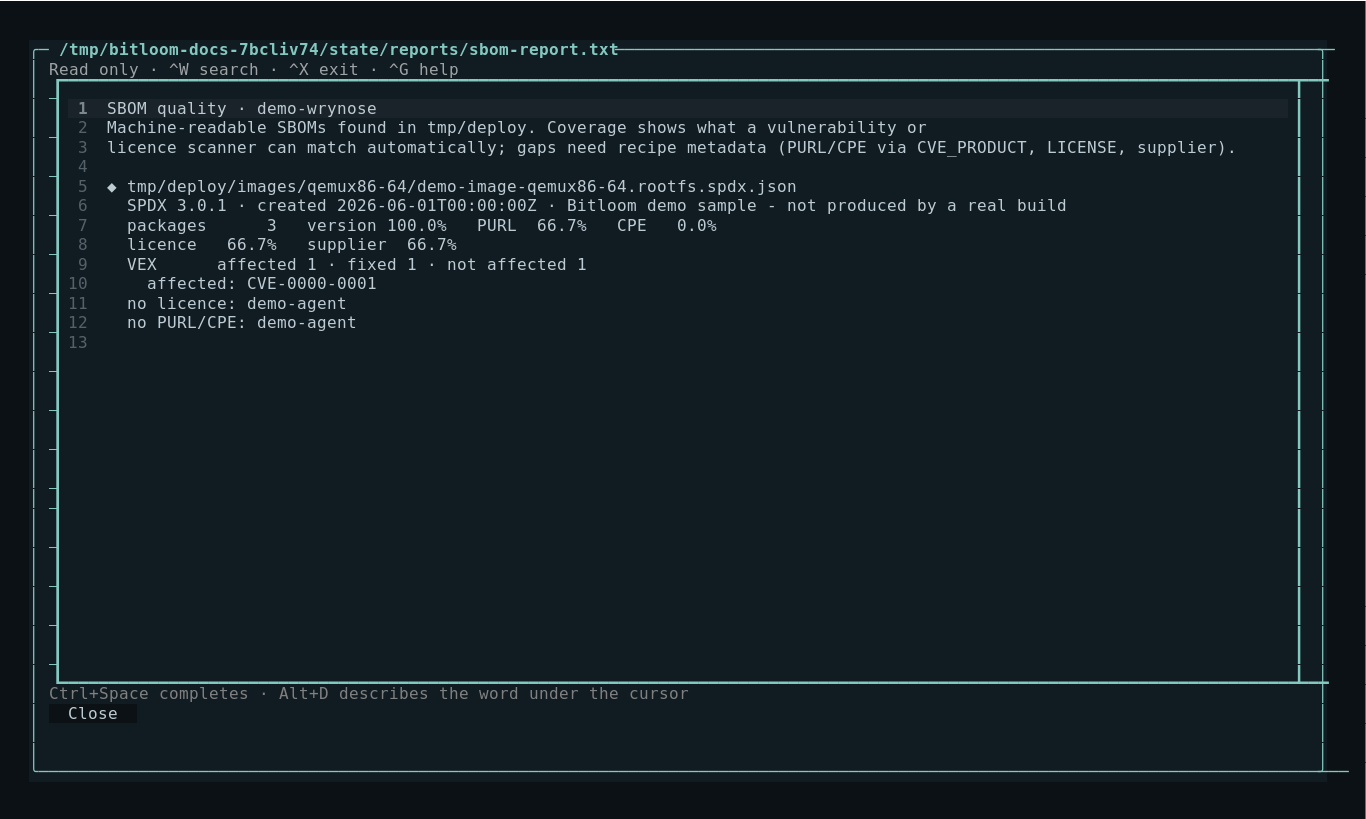Click the '^W search' hint
This screenshot has height=819, width=1366.
point(214,69)
